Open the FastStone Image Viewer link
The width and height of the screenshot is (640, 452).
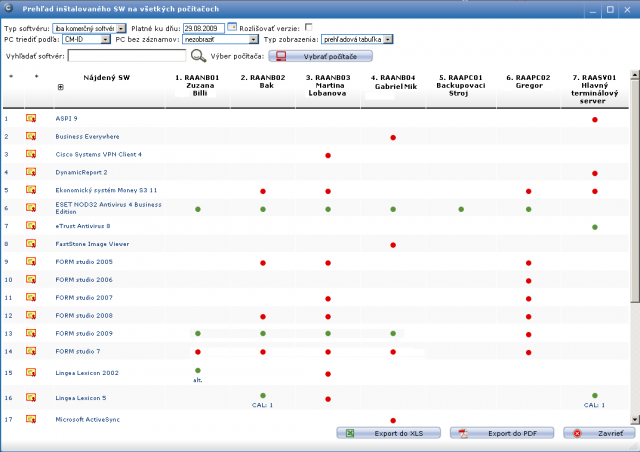pos(92,244)
